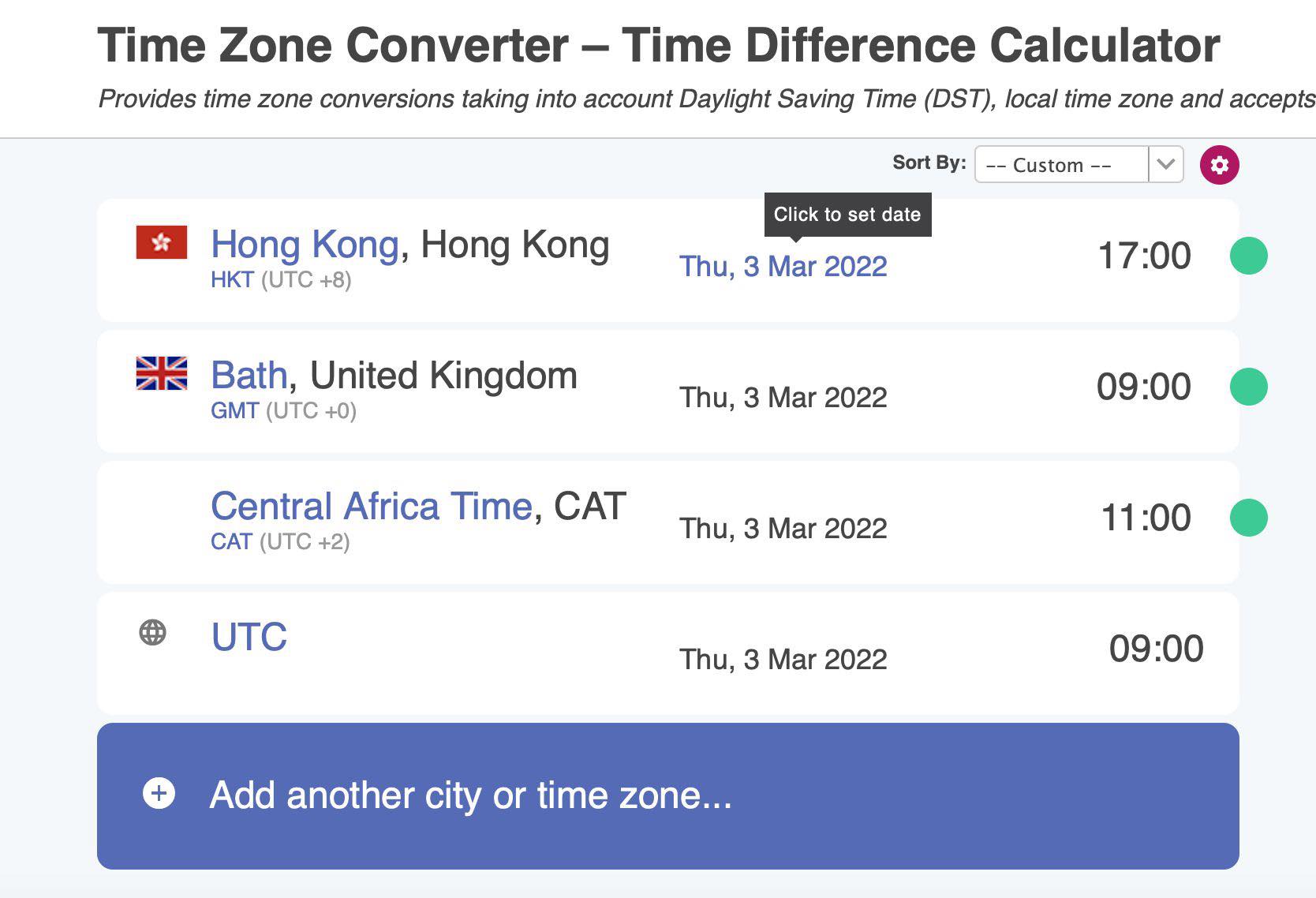Click the United Kingdom flag icon
The width and height of the screenshot is (1316, 898).
(162, 373)
